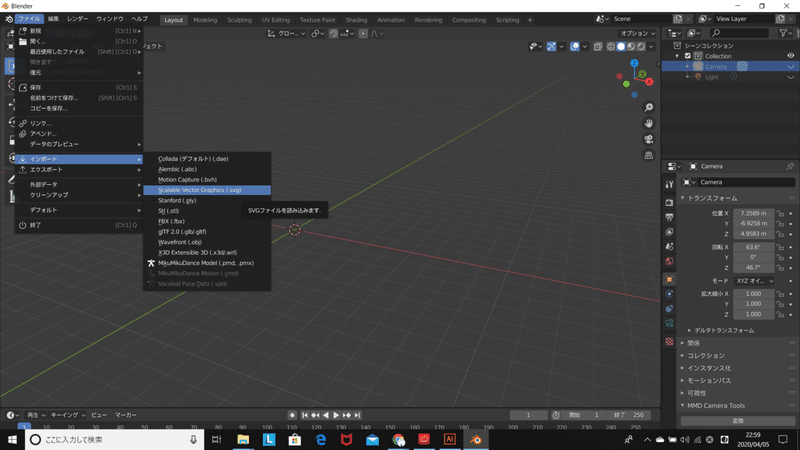Toggle the Collection eye visibility icon
This screenshot has width=800, height=450.
[x=790, y=56]
